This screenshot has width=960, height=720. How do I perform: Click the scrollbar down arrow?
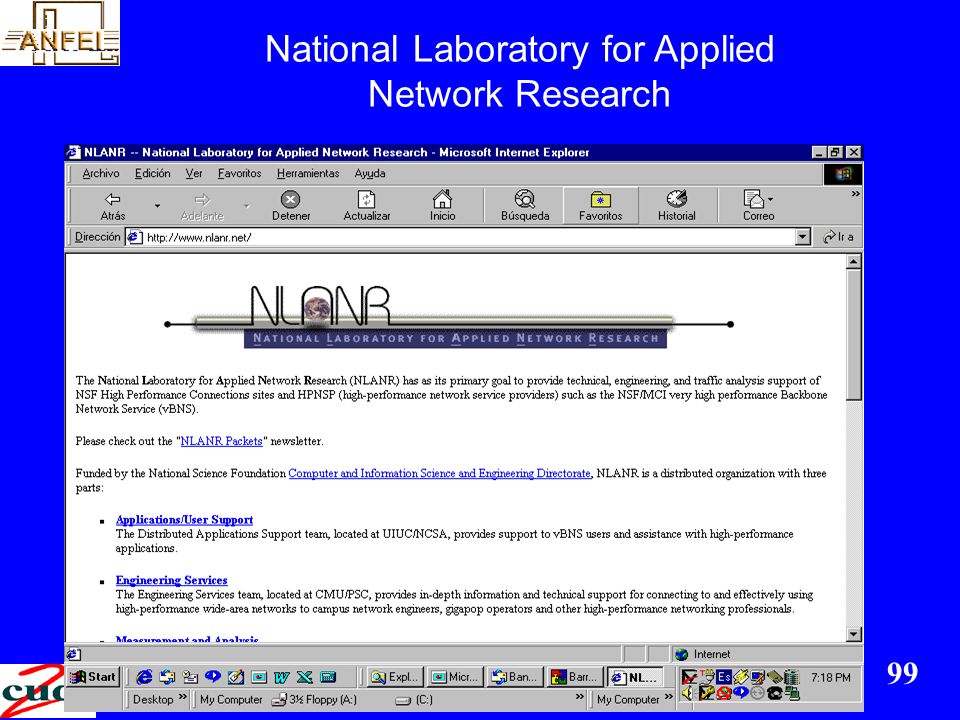click(x=853, y=634)
